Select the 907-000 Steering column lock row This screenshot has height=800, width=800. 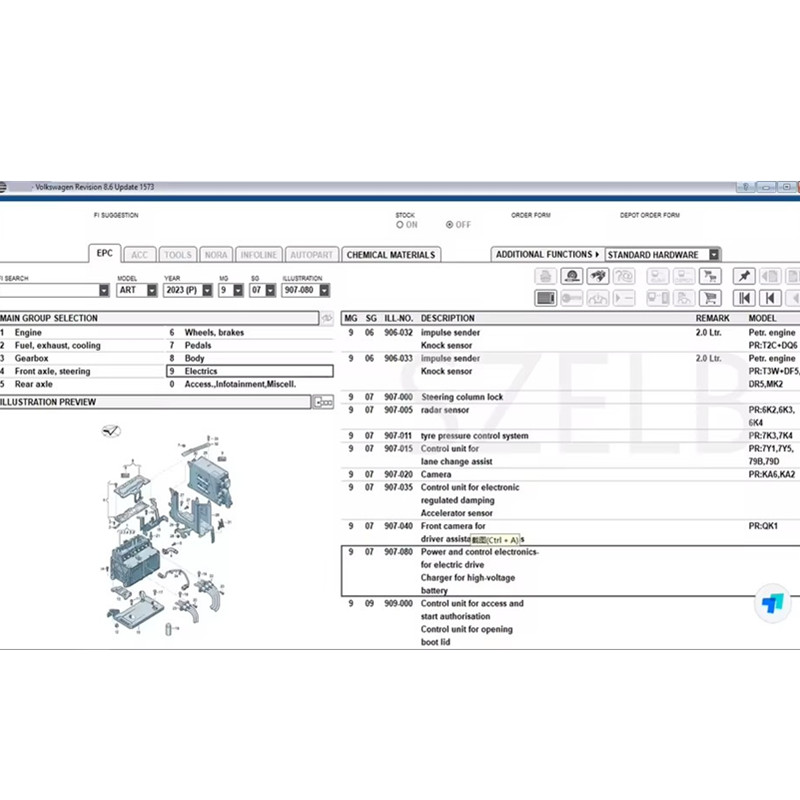(570, 397)
